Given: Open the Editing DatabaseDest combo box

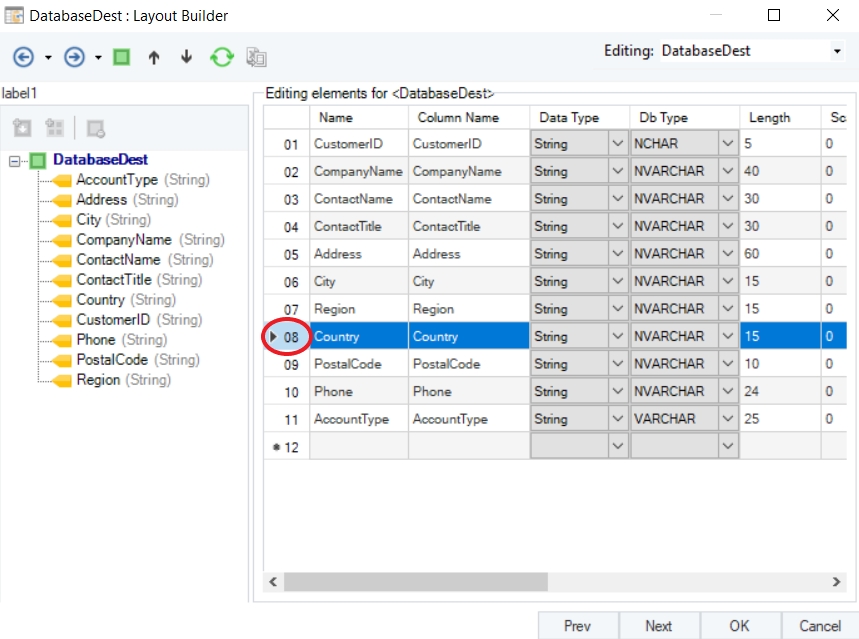Looking at the screenshot, I should coord(836,51).
